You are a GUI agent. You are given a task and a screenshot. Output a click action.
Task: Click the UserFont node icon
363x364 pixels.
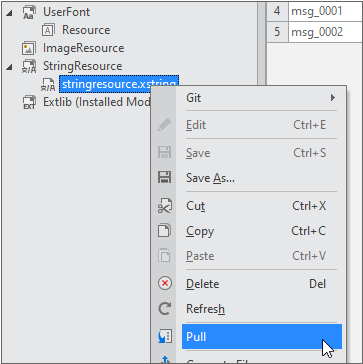coord(29,12)
